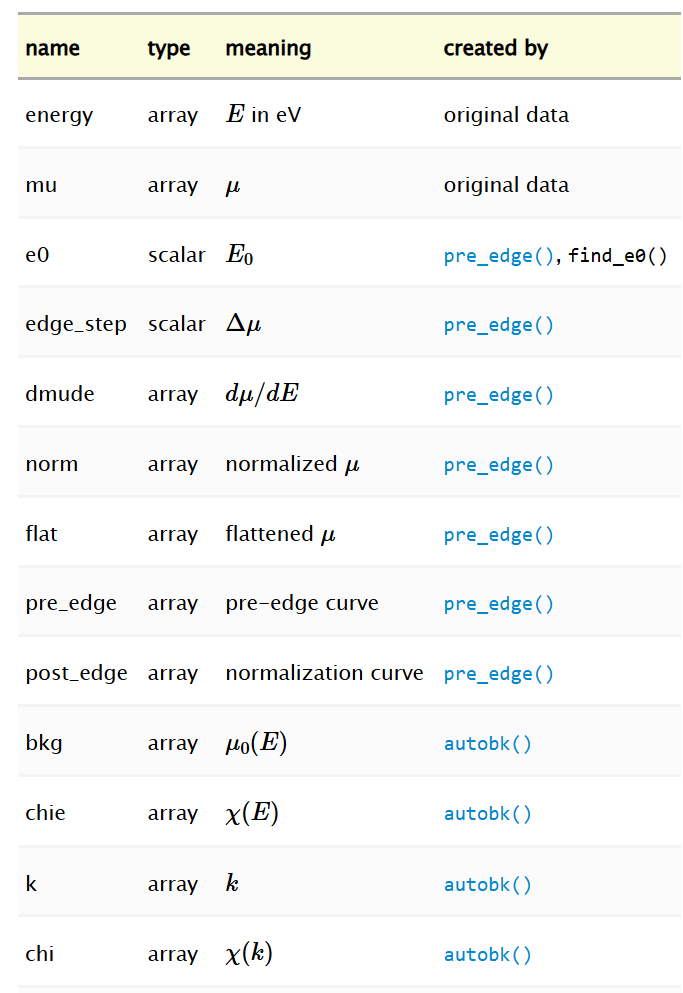Open autobk() link in k row

tap(487, 885)
